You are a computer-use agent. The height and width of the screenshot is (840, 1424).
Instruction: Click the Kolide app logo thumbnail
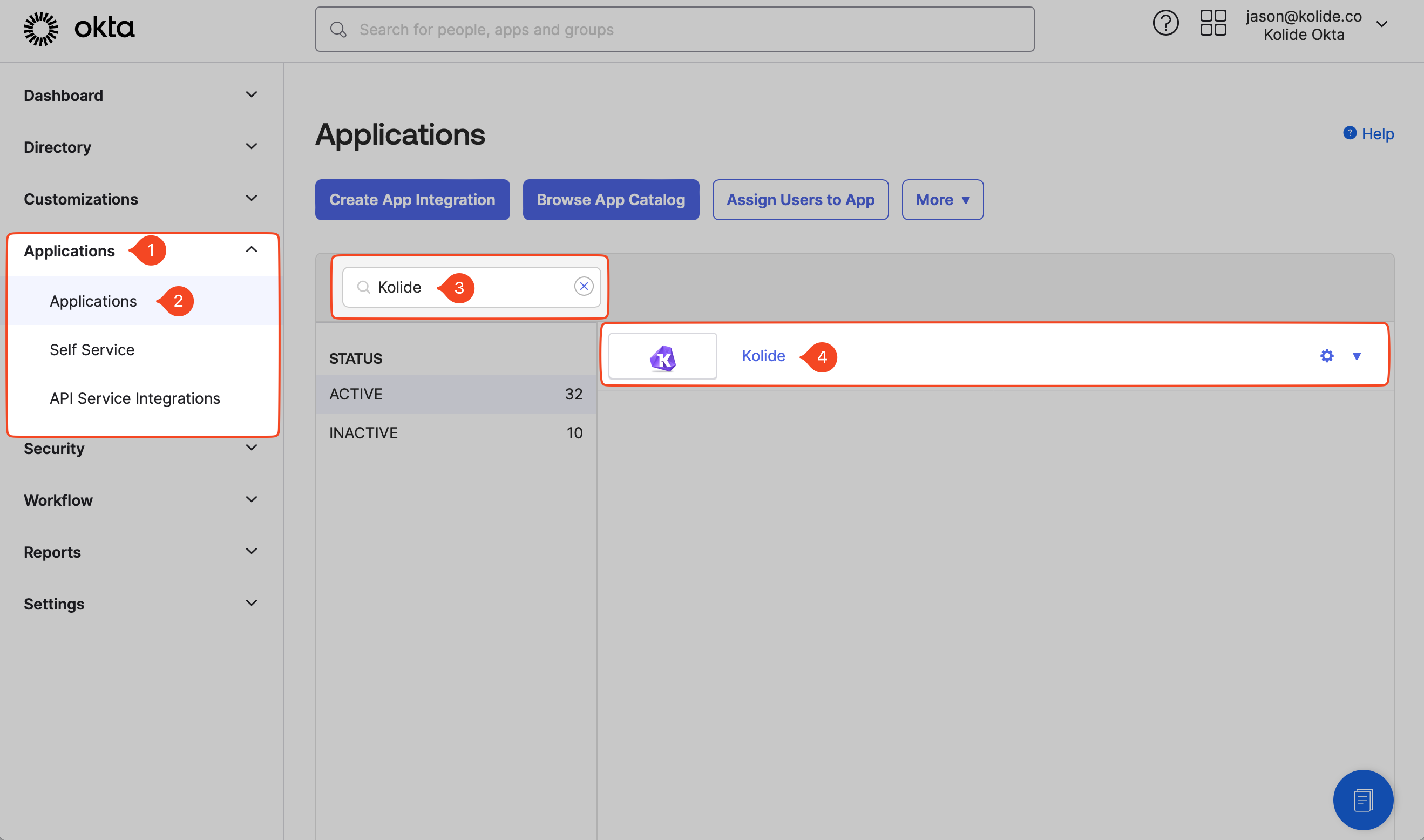point(663,356)
